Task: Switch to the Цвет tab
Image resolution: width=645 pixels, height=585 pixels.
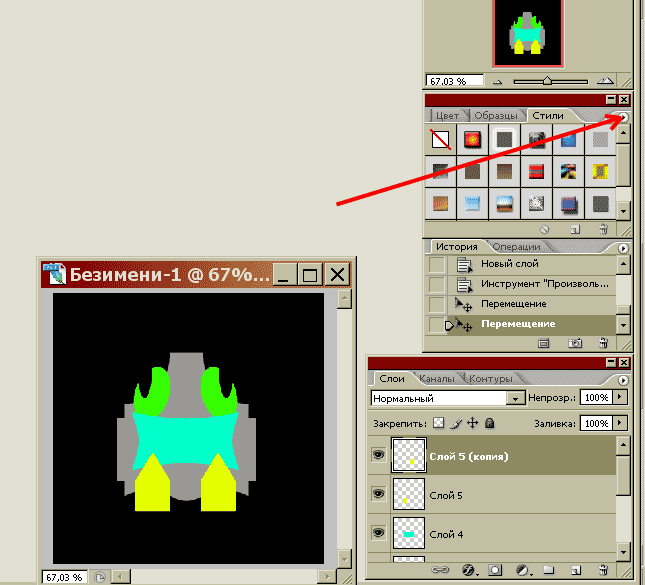Action: click(x=447, y=116)
